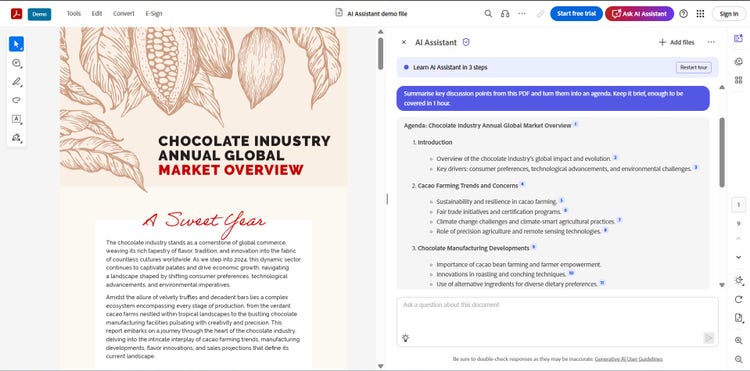Click the Restart tour button

tap(694, 67)
